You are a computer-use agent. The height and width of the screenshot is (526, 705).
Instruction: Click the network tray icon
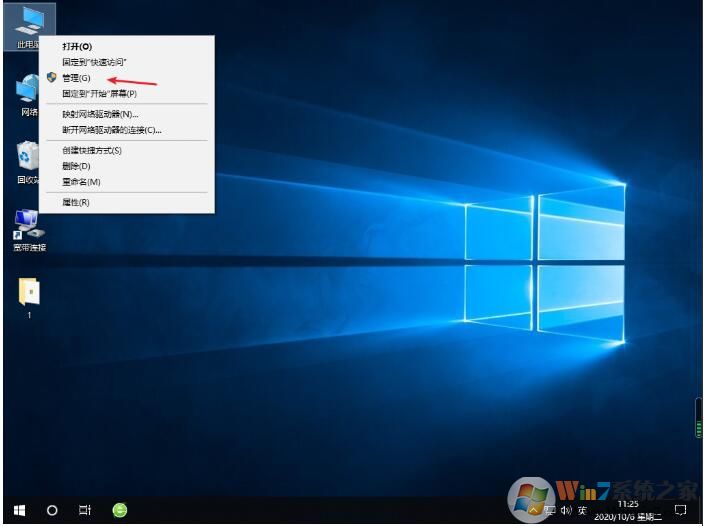pyautogui.click(x=550, y=510)
